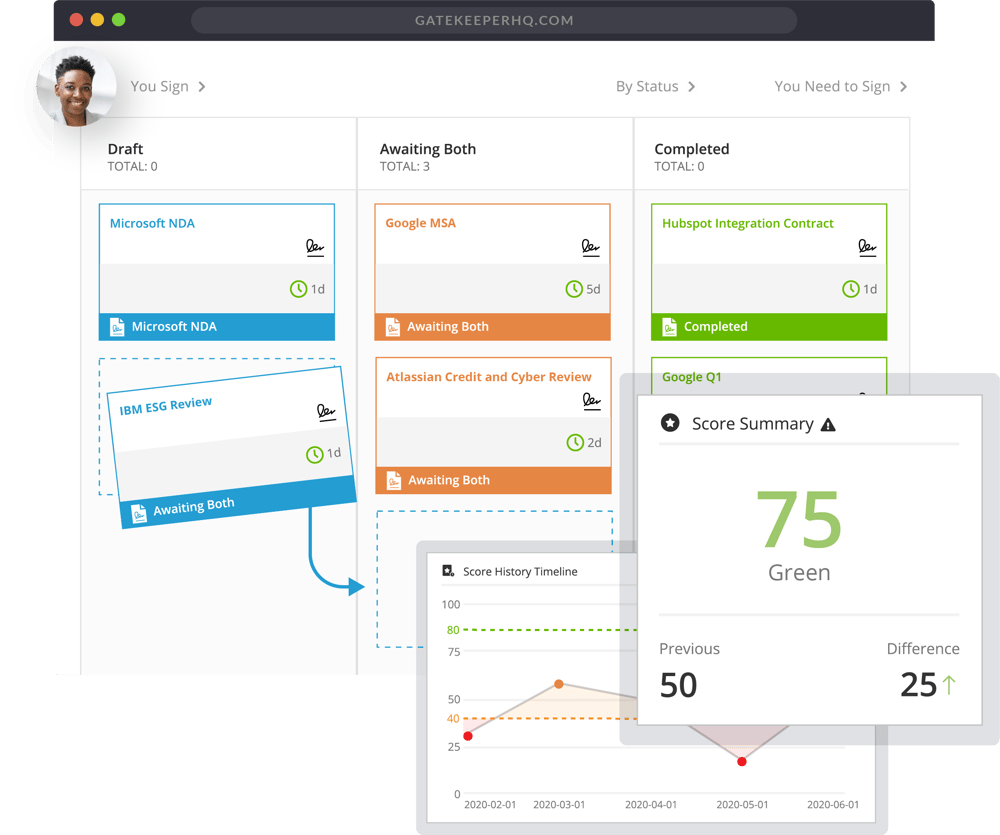The image size is (1000, 835).
Task: Click red data point at 2020-02-01
Action: 467,736
